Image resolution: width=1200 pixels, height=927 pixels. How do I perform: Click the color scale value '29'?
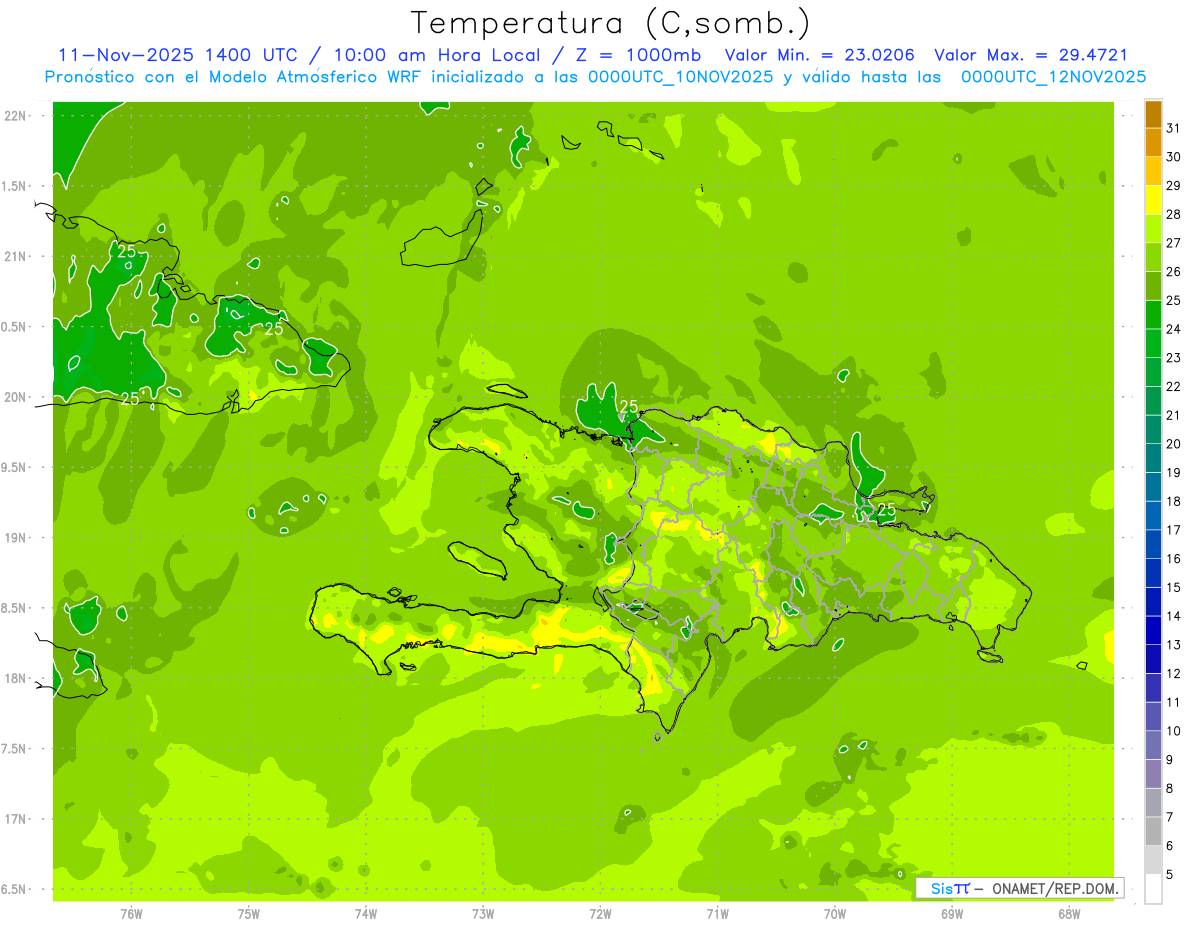1174,186
